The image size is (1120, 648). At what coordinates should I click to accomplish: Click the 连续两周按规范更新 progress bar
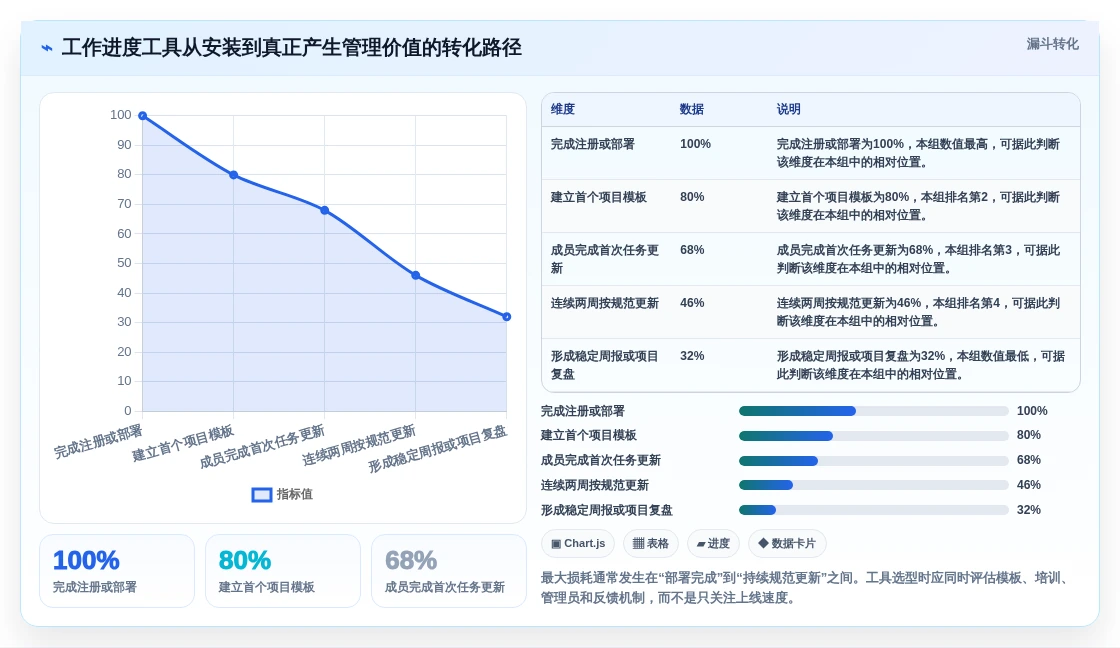874,485
